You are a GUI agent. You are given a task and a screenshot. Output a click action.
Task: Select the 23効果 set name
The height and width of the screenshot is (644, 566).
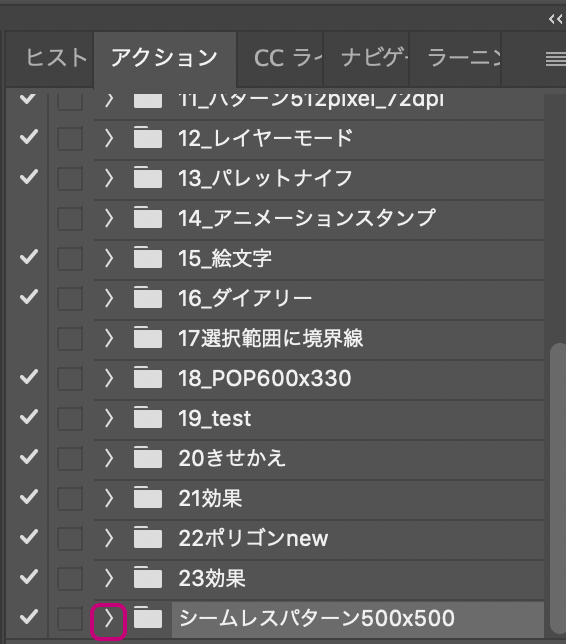tap(212, 578)
